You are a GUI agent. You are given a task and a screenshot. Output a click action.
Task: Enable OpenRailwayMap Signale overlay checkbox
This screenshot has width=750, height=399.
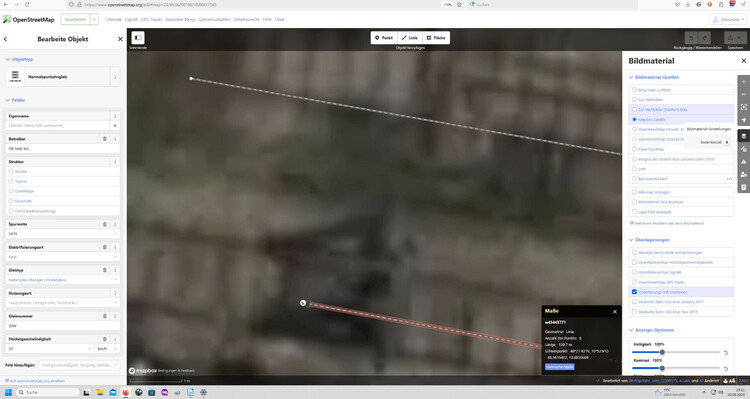(634, 272)
